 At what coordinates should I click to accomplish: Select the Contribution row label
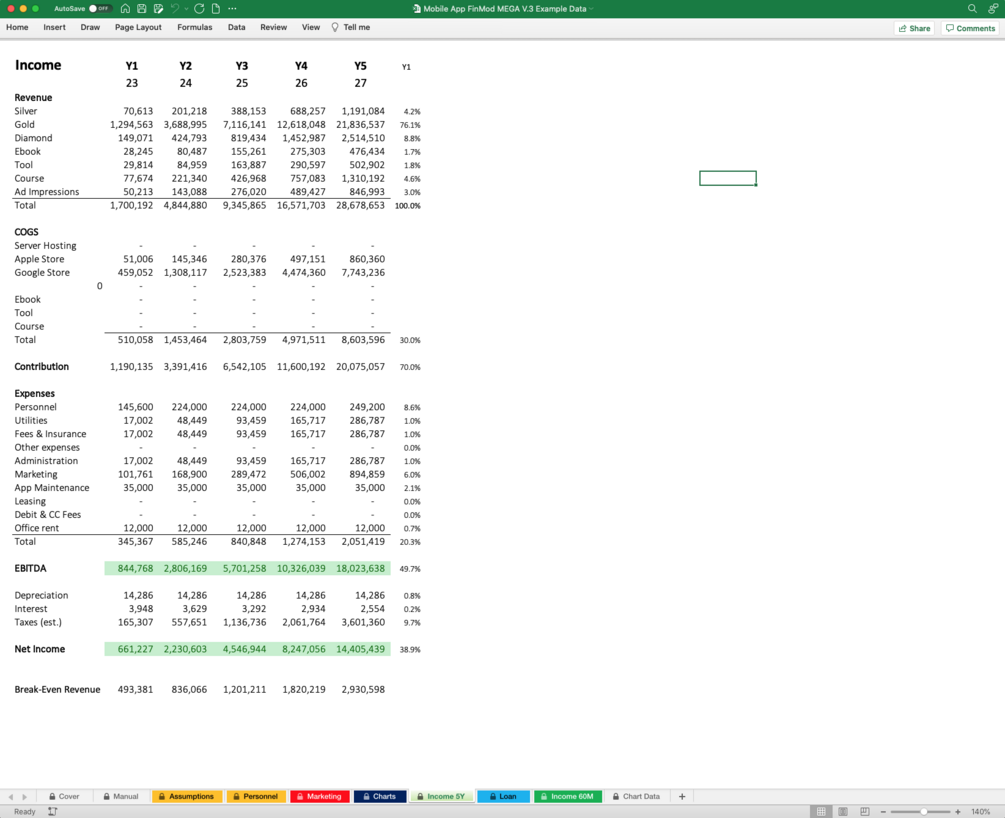[42, 367]
